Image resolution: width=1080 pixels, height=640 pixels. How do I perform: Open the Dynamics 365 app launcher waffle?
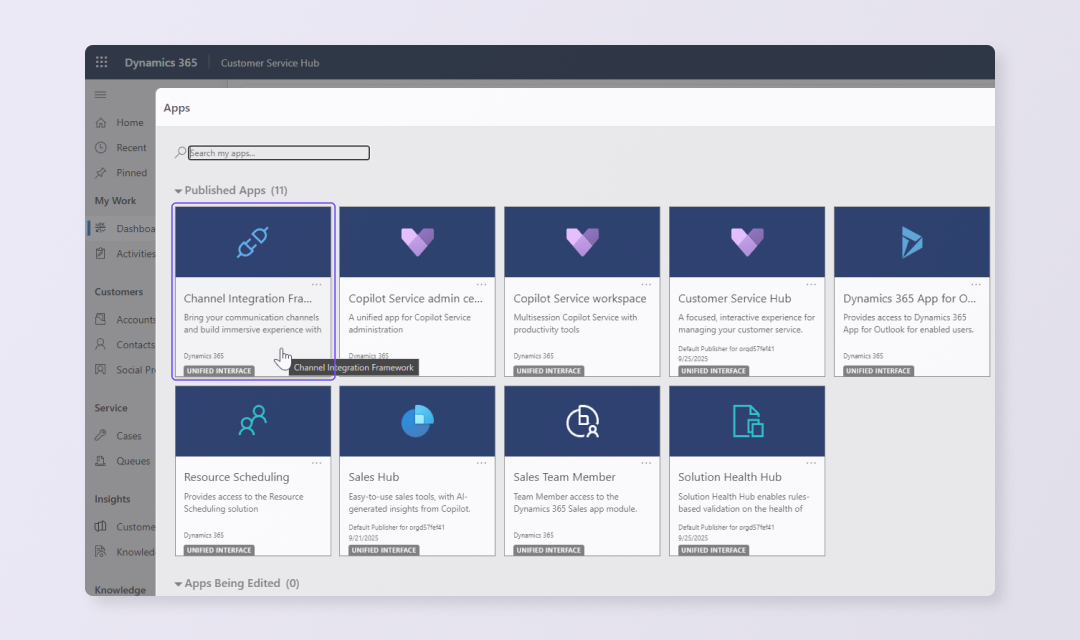tap(101, 63)
